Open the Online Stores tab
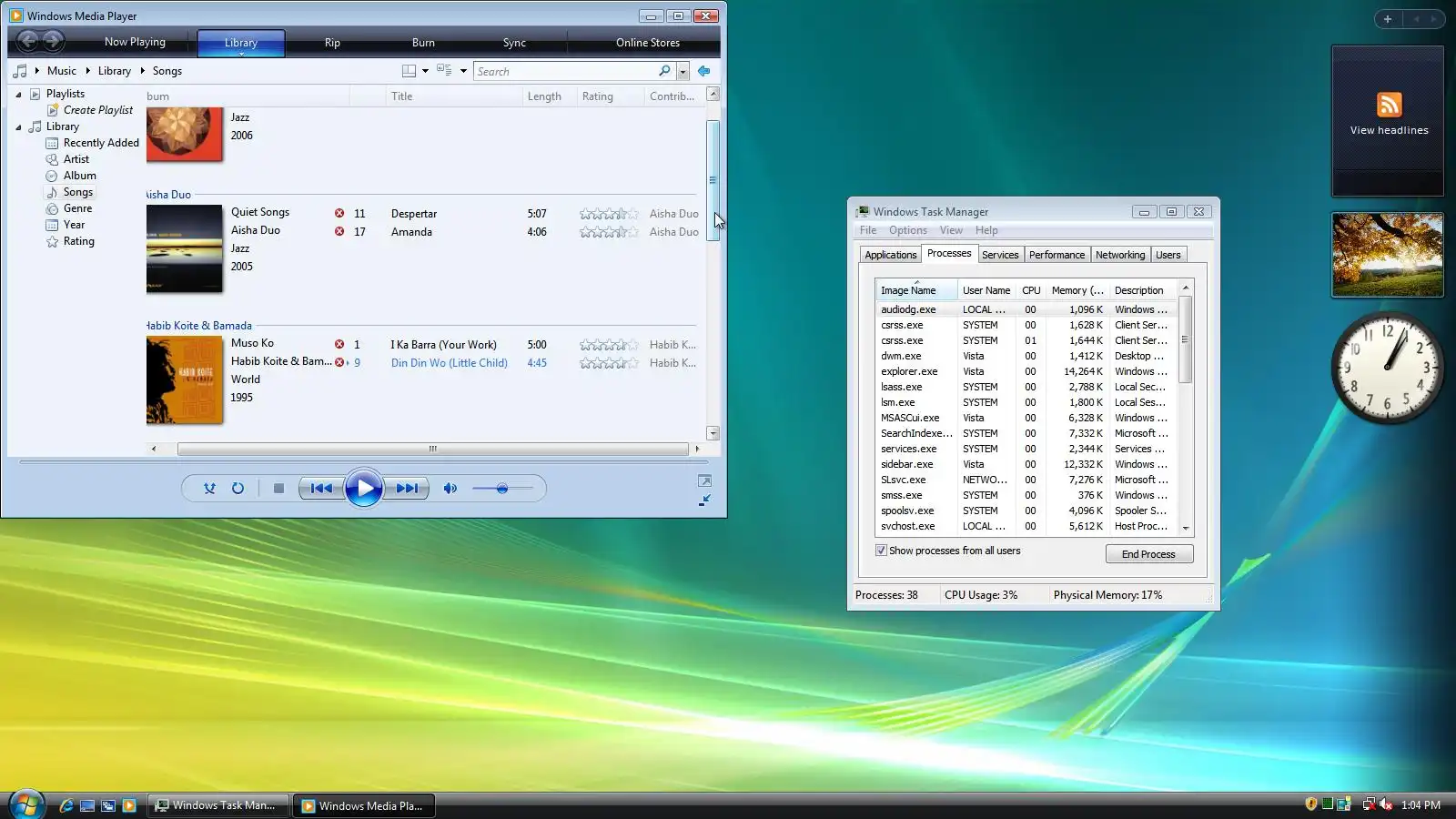 point(647,43)
